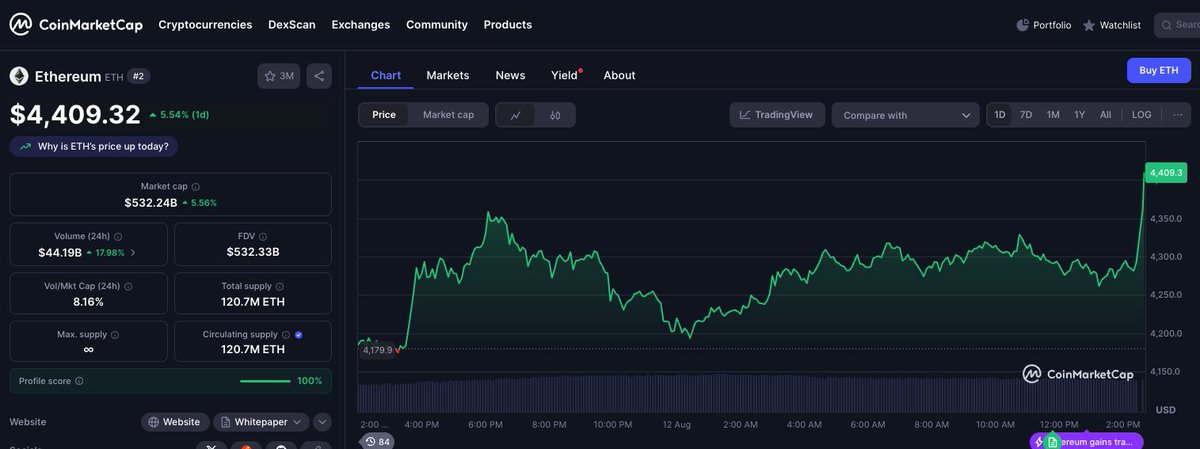Select the 1Y time range
The image size is (1200, 449).
[1079, 115]
